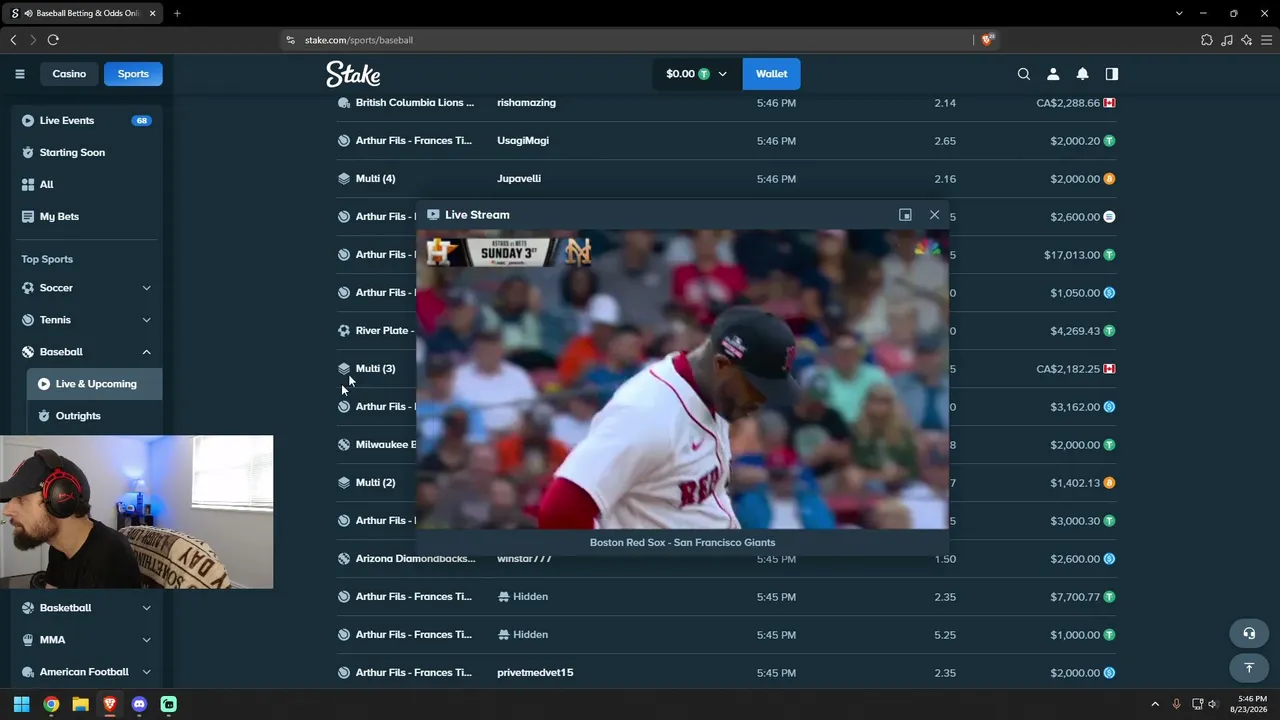Click the live stream video

pyautogui.click(x=682, y=379)
